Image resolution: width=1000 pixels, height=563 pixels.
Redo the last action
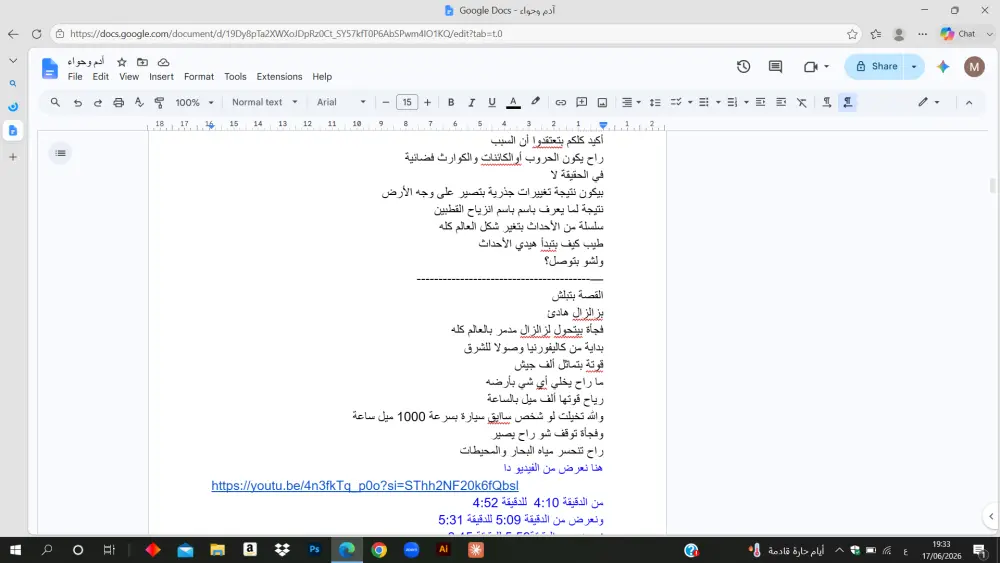(x=98, y=102)
